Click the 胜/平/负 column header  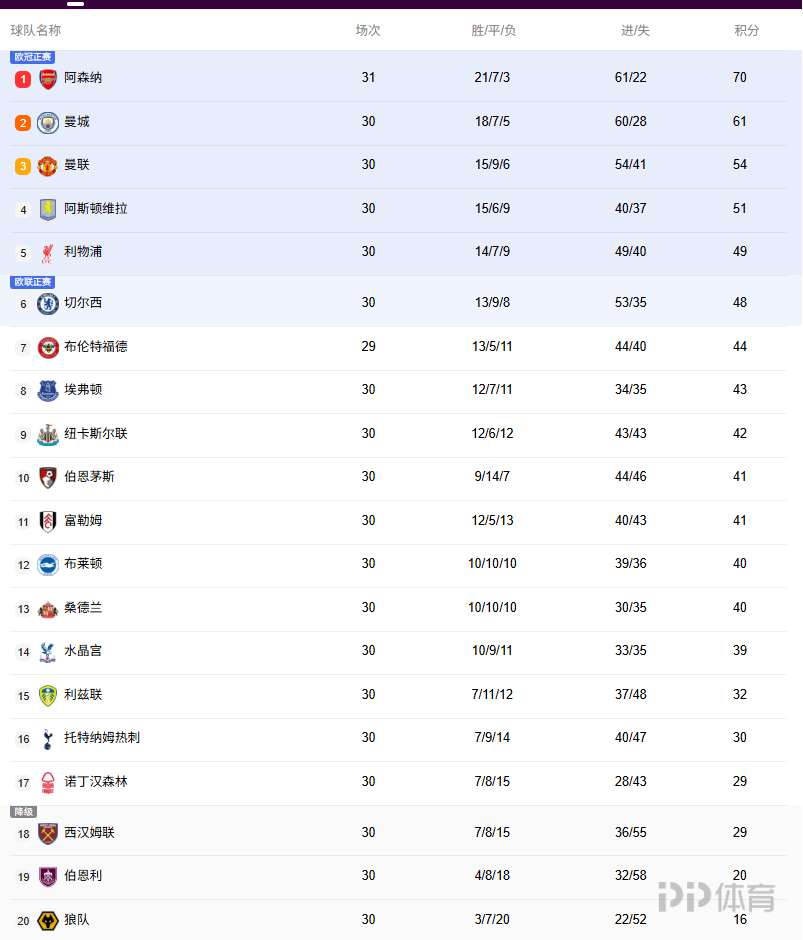tap(494, 31)
